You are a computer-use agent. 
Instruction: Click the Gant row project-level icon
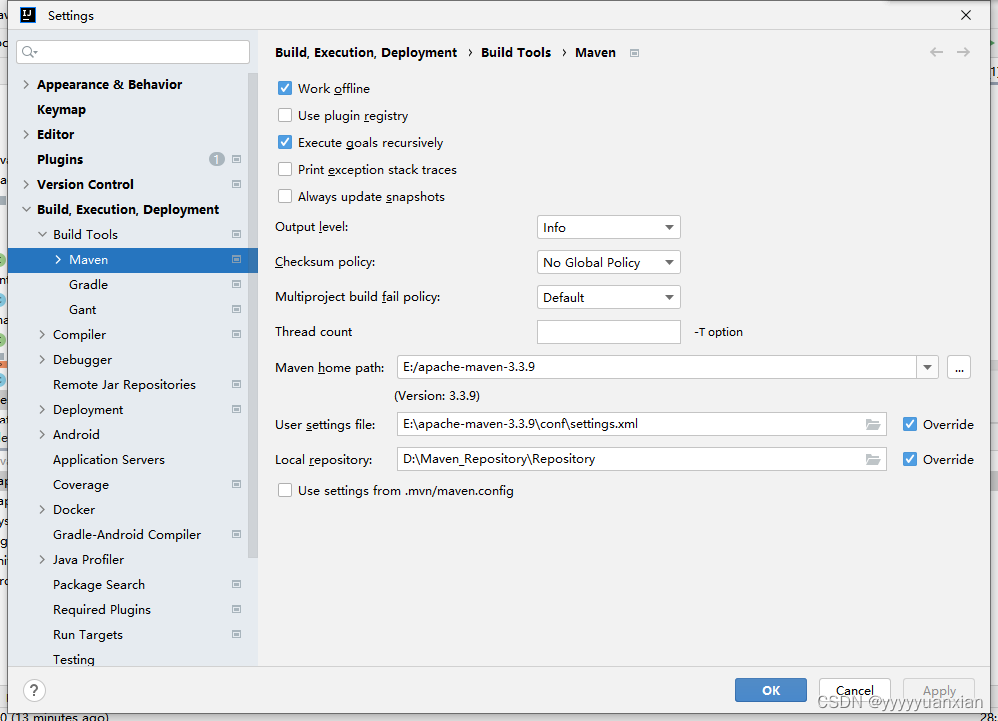(236, 310)
